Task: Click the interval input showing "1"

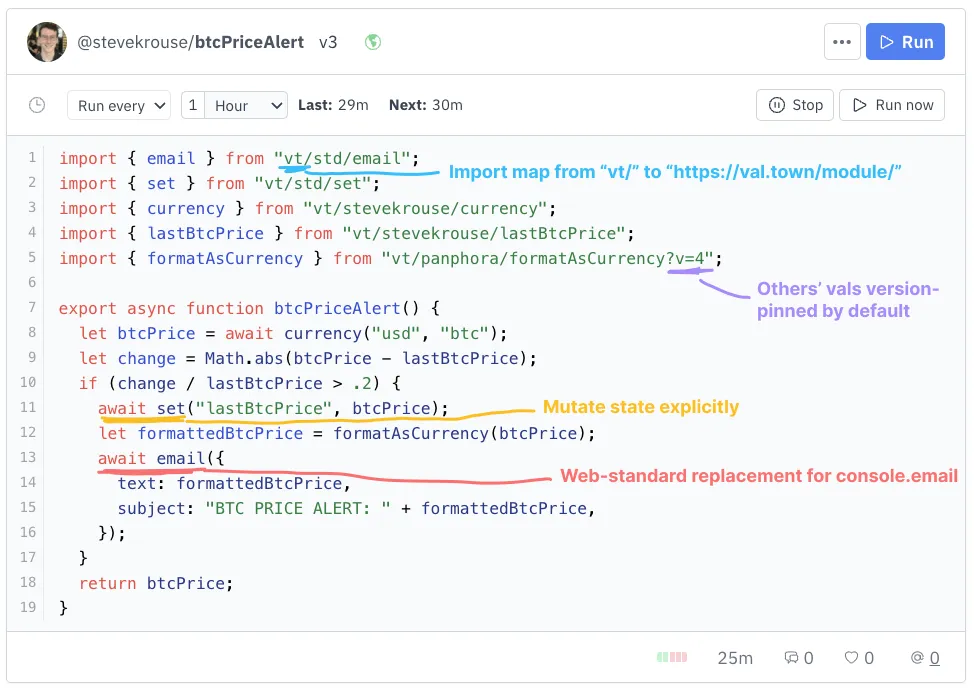Action: click(x=191, y=104)
